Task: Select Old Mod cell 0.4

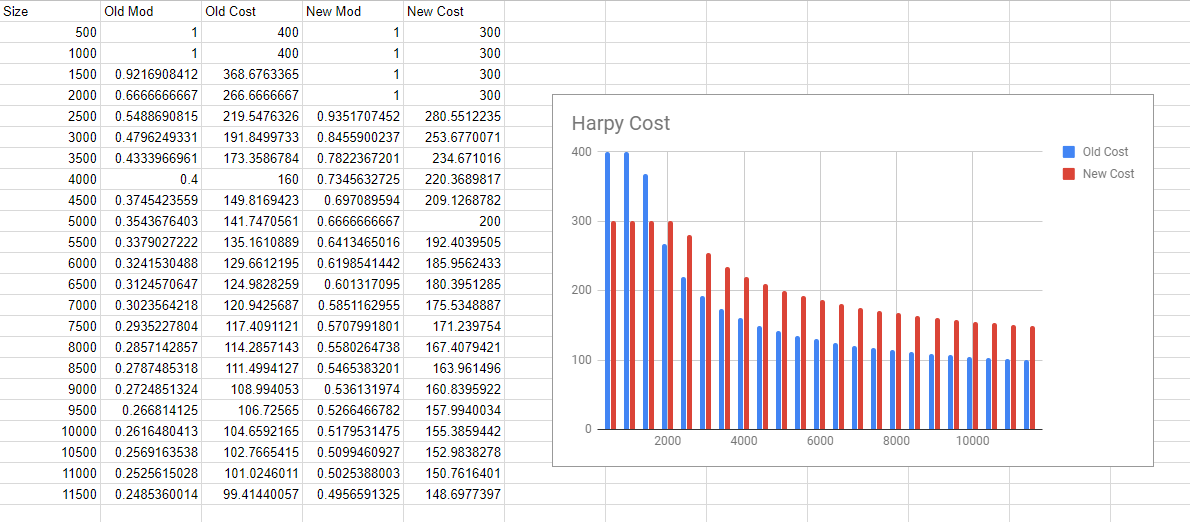Action: [x=151, y=180]
